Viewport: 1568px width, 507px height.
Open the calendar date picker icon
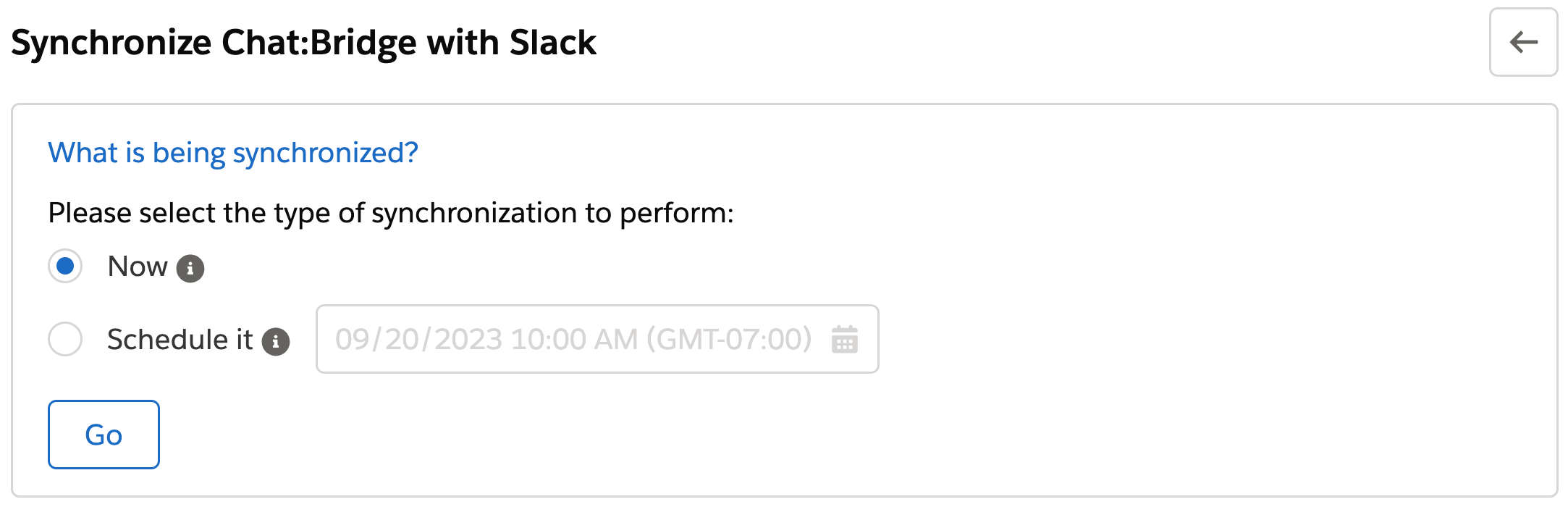point(844,340)
